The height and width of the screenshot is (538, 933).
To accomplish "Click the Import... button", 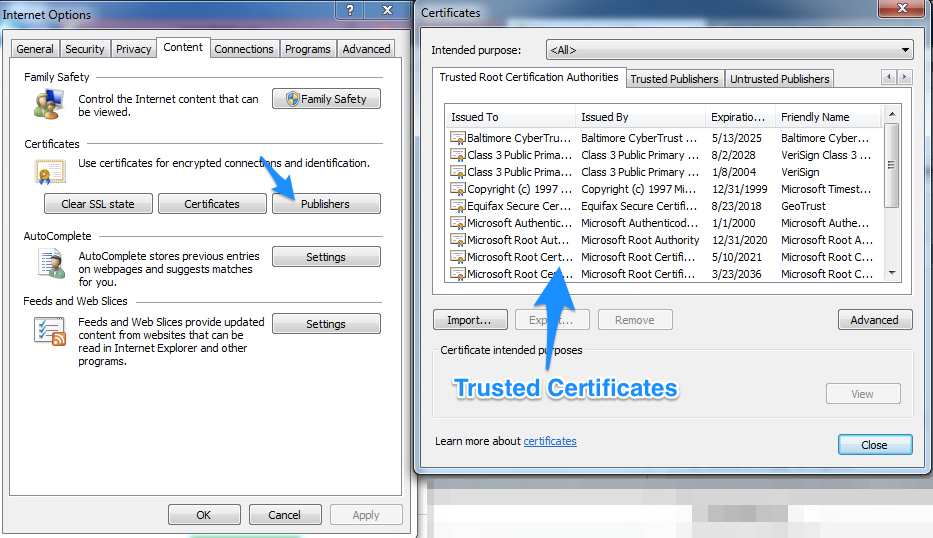I will coord(470,320).
